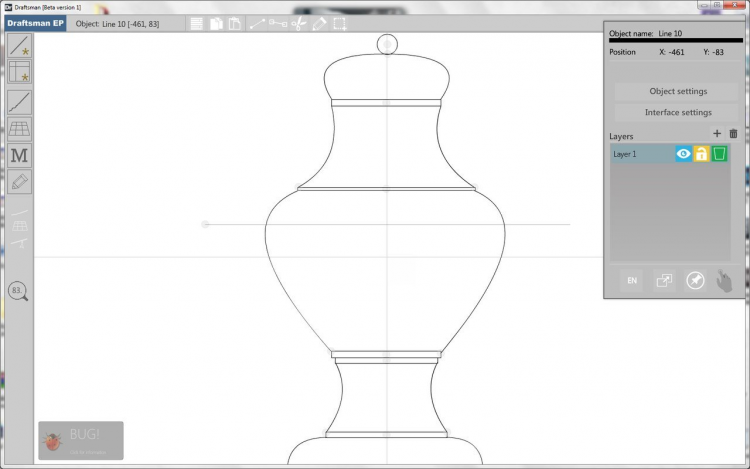Click the hand pointer icon
Image resolution: width=750 pixels, height=469 pixels.
[724, 281]
